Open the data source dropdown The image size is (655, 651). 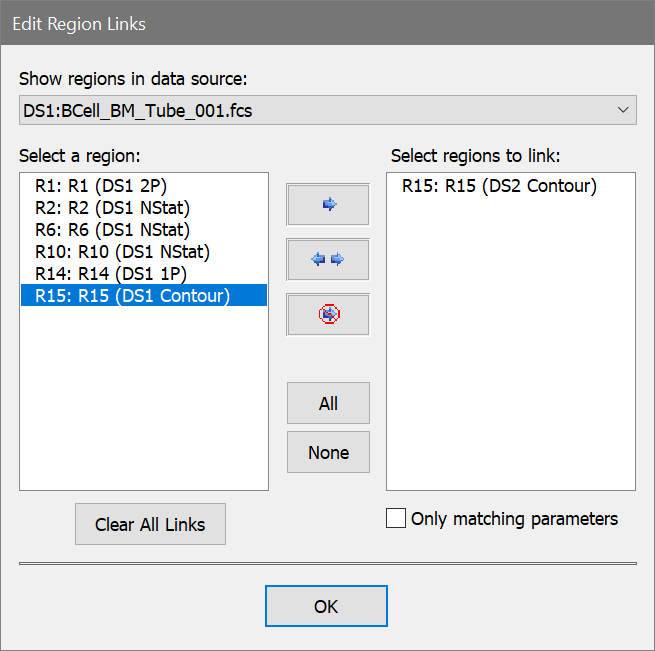click(x=327, y=110)
